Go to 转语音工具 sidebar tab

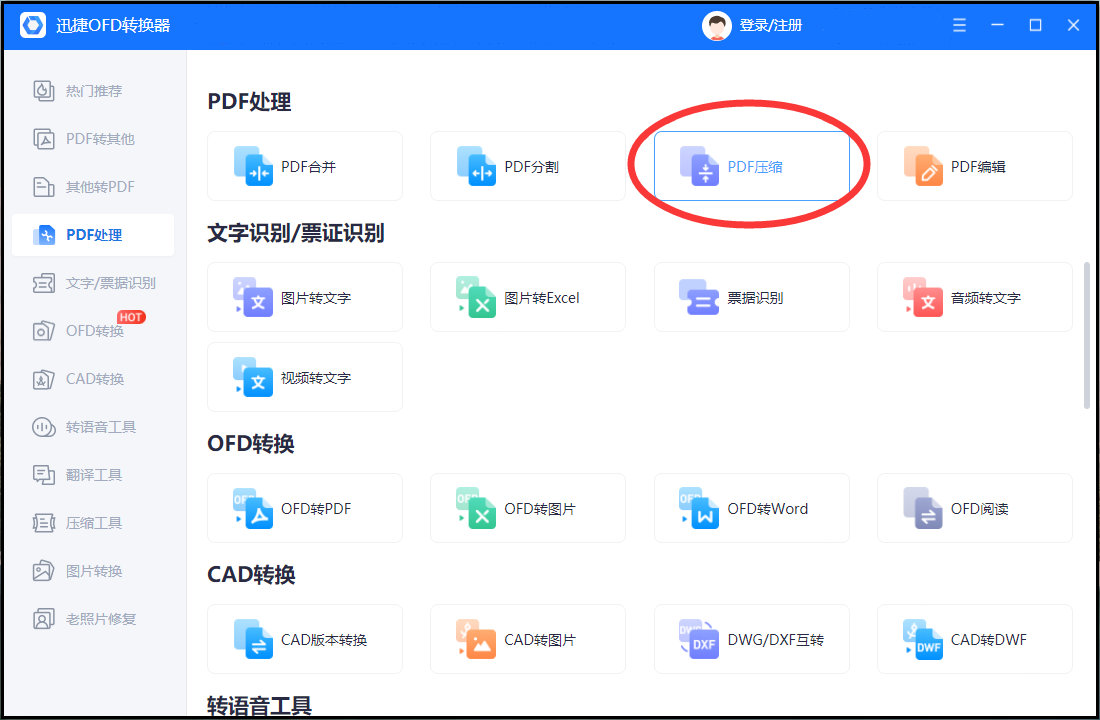click(93, 427)
